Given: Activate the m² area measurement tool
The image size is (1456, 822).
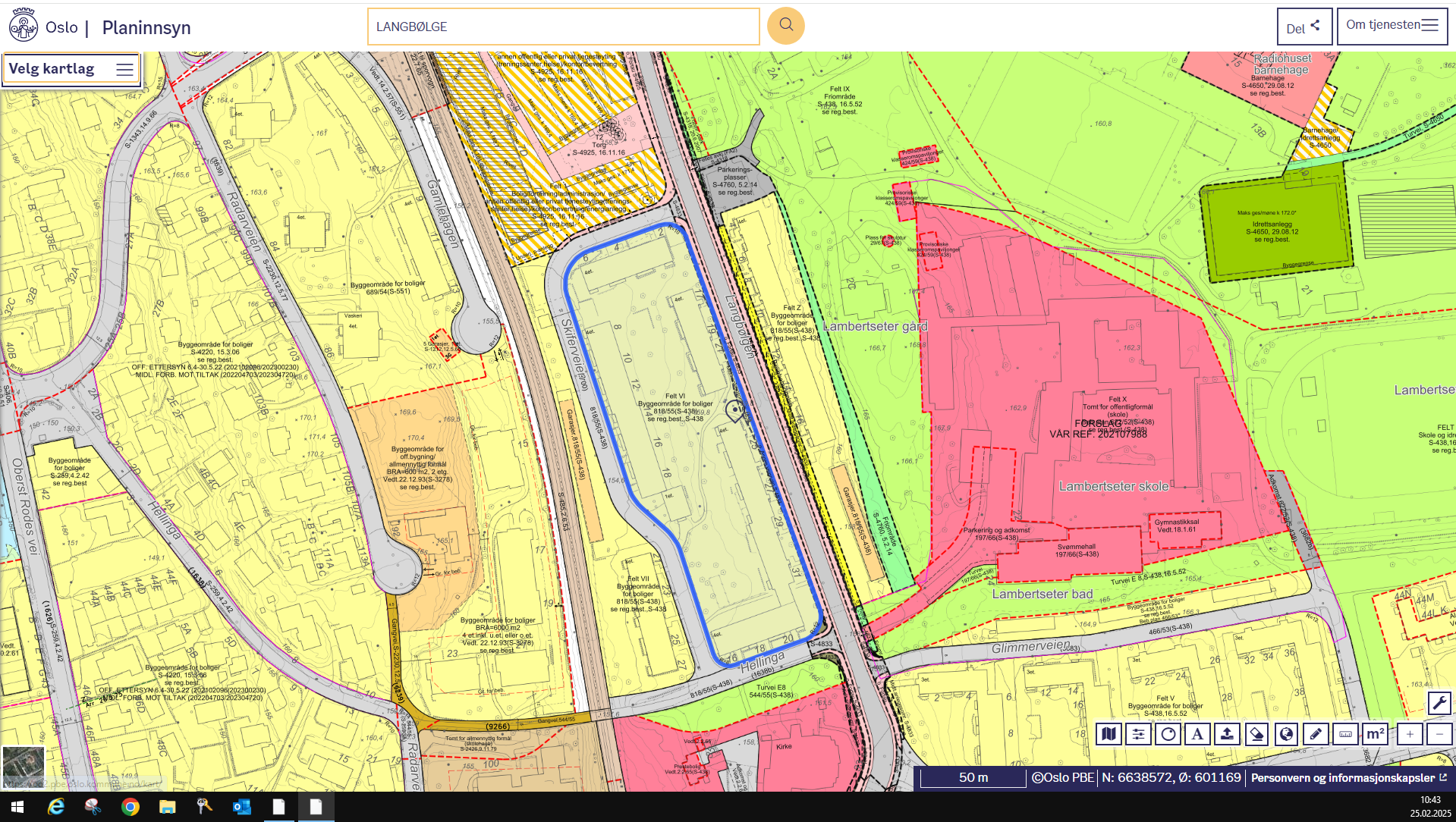Looking at the screenshot, I should pyautogui.click(x=1375, y=733).
